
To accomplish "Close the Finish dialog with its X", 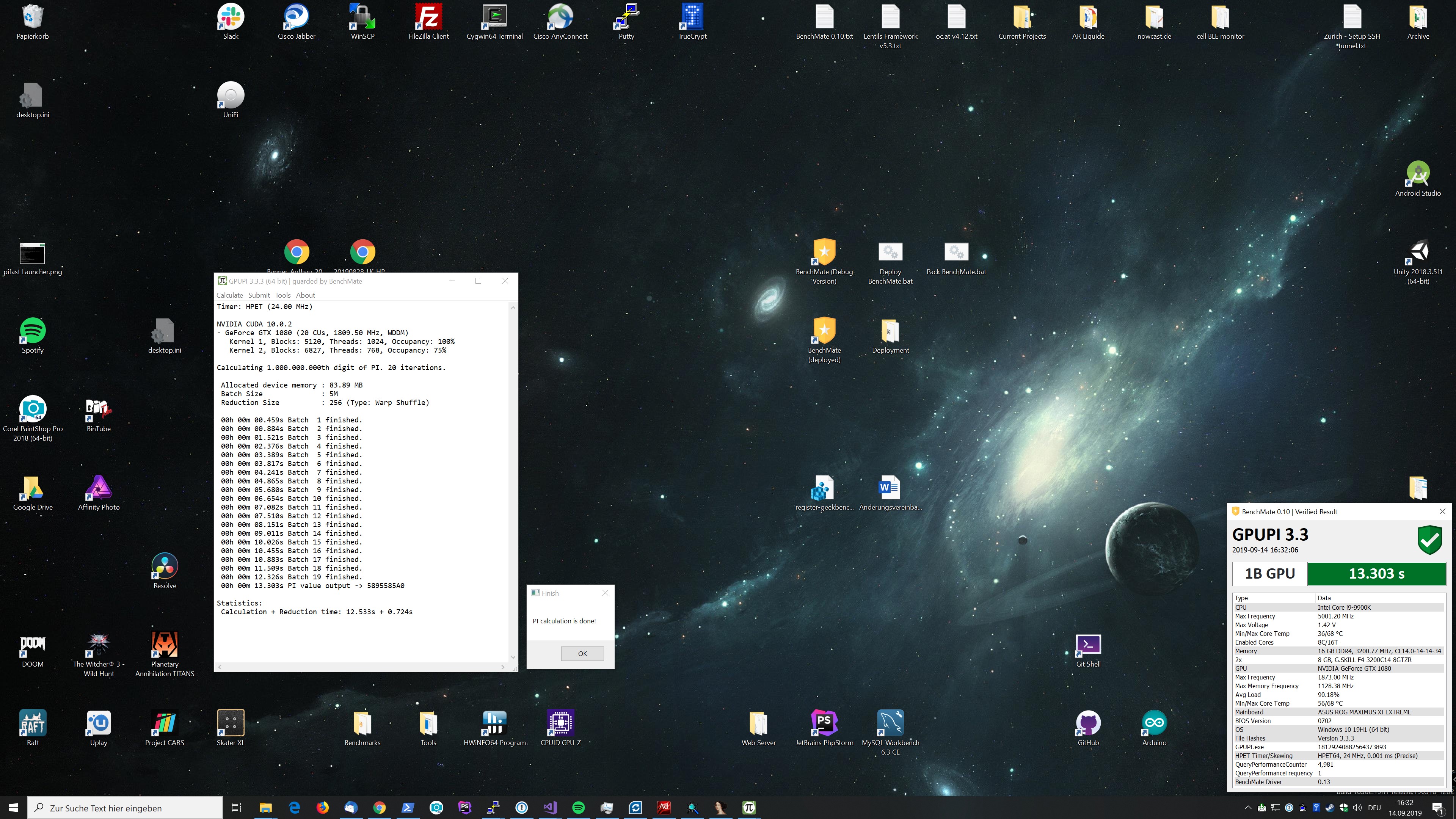I will click(x=606, y=593).
